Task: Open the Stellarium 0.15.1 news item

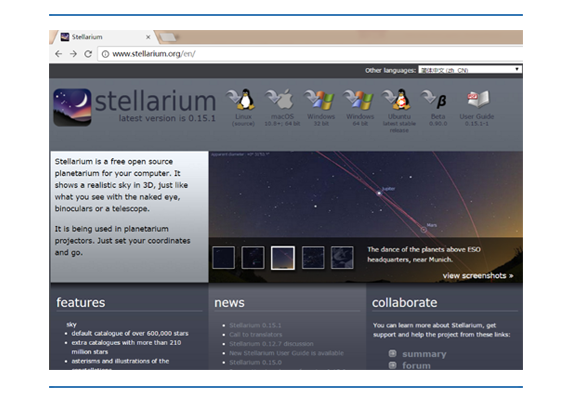Action: point(255,325)
